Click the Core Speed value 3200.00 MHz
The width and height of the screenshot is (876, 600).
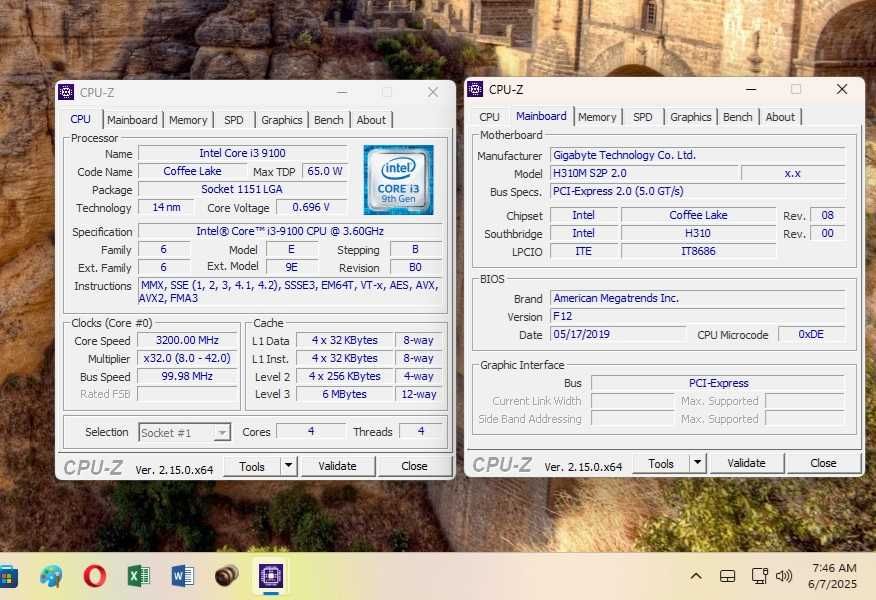point(187,340)
